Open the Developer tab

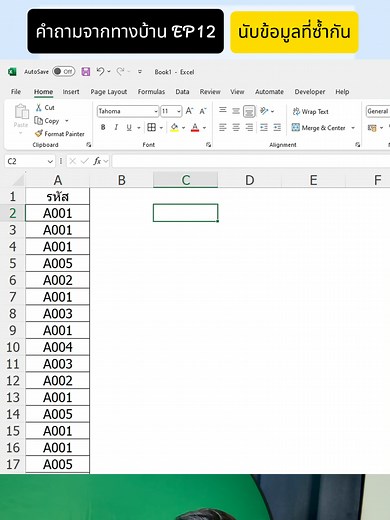310,92
